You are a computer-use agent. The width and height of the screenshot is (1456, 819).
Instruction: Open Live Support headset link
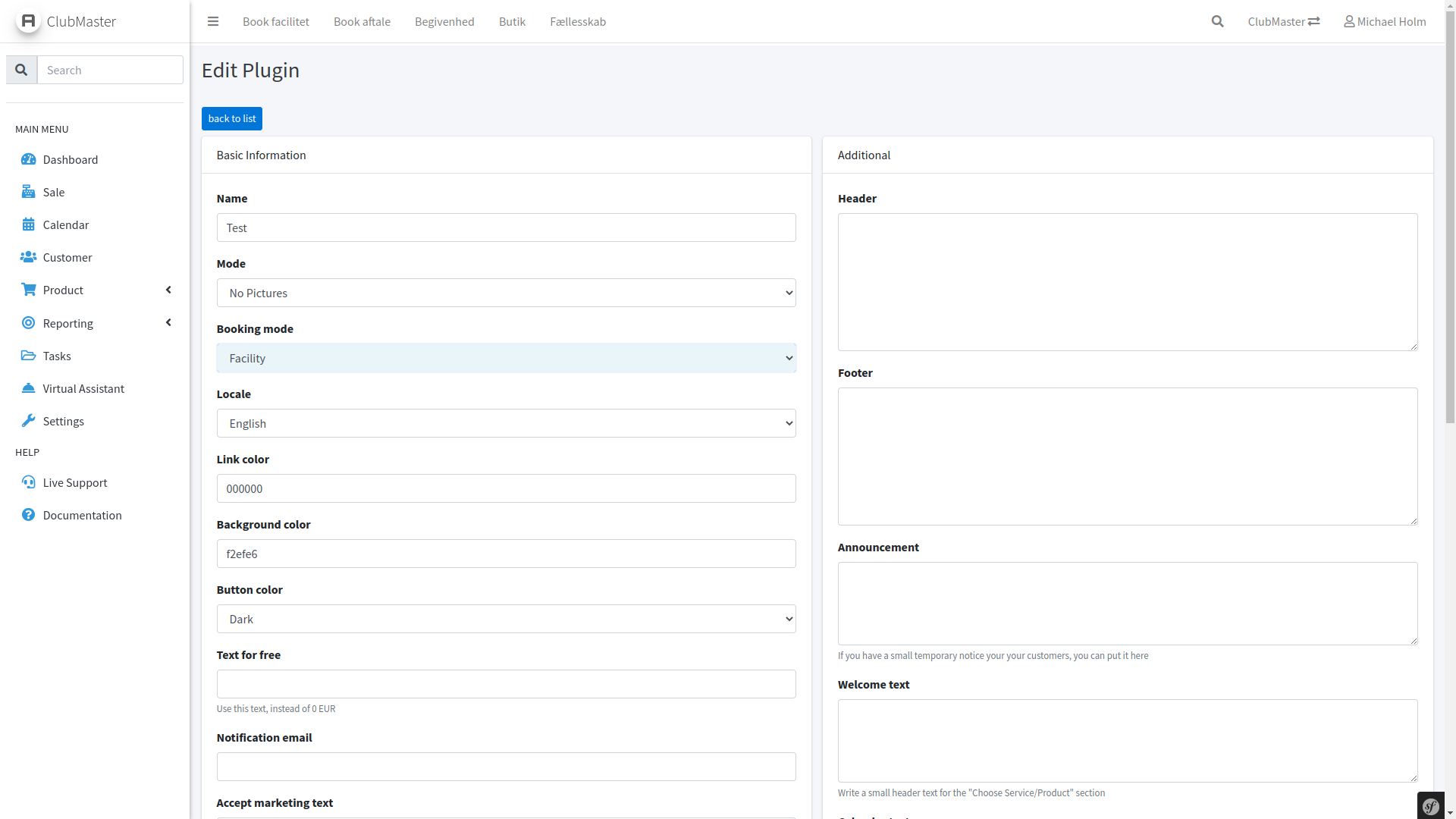pos(74,482)
